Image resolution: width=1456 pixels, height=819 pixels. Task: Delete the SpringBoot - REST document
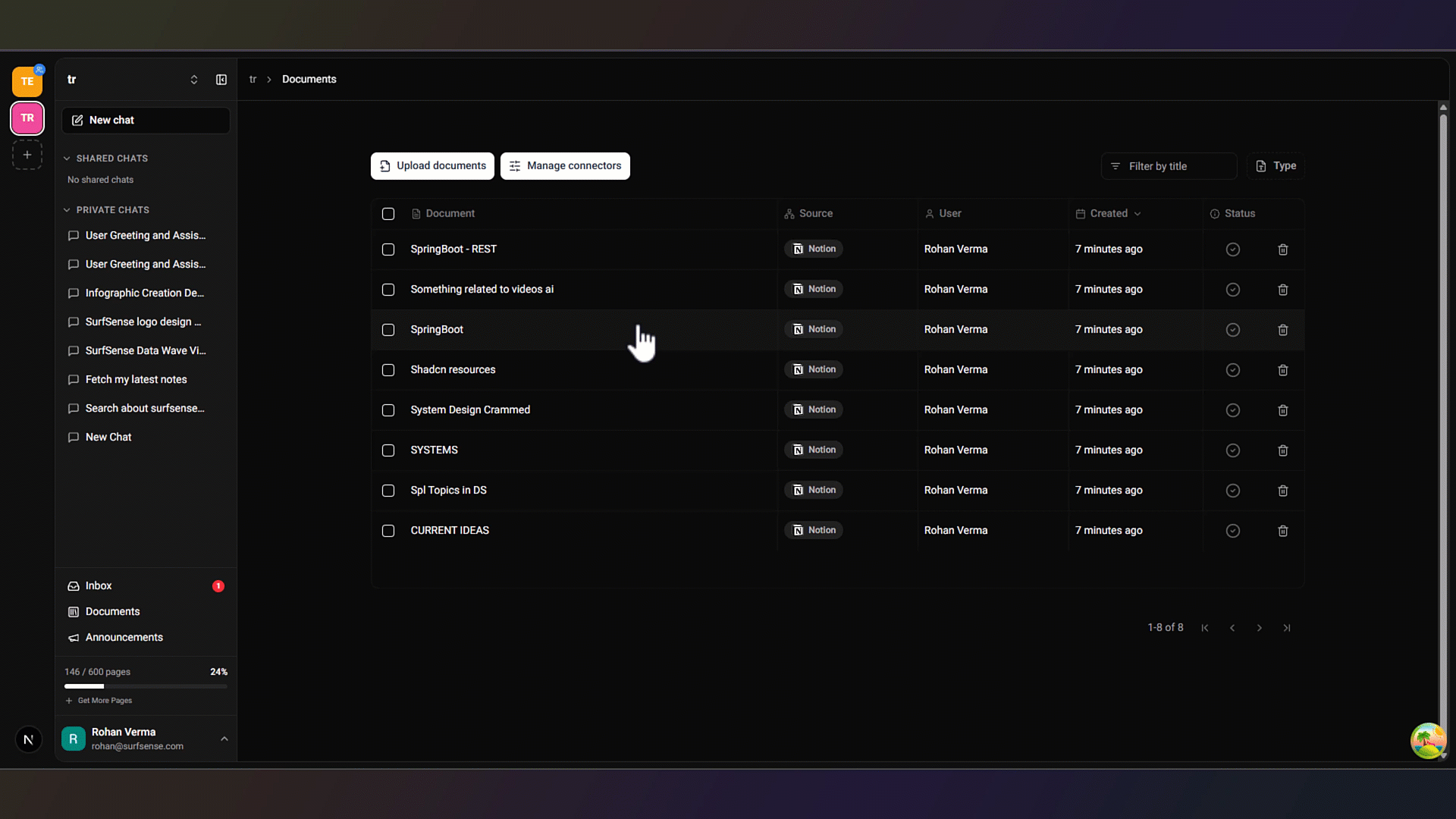coord(1282,249)
